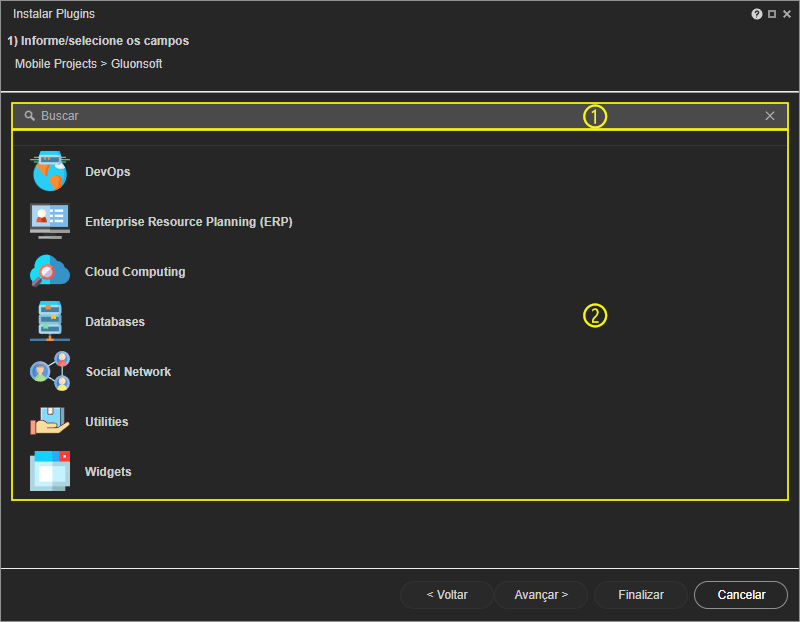Choose the Cloud Computing cloud icon
This screenshot has width=800, height=622.
point(49,271)
